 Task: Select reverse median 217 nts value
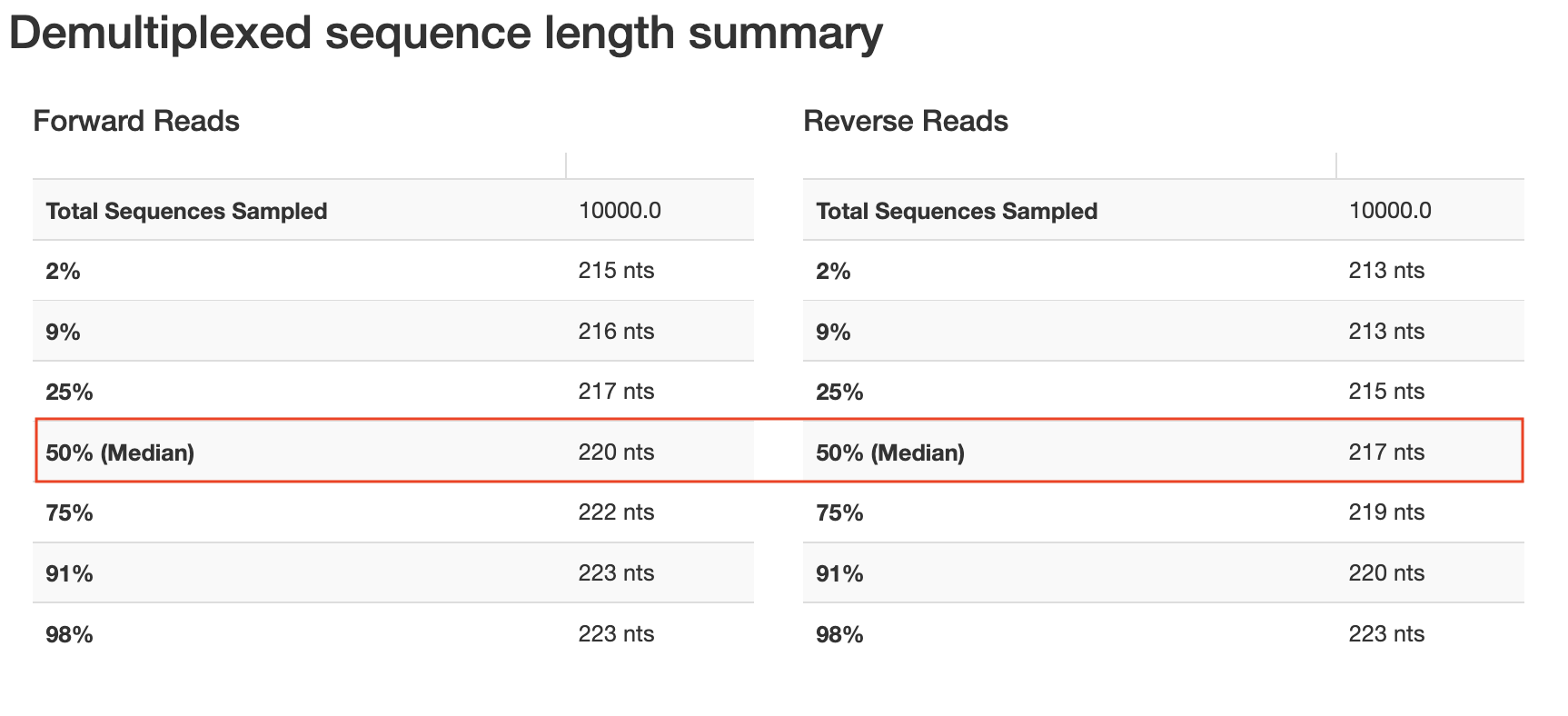1386,452
